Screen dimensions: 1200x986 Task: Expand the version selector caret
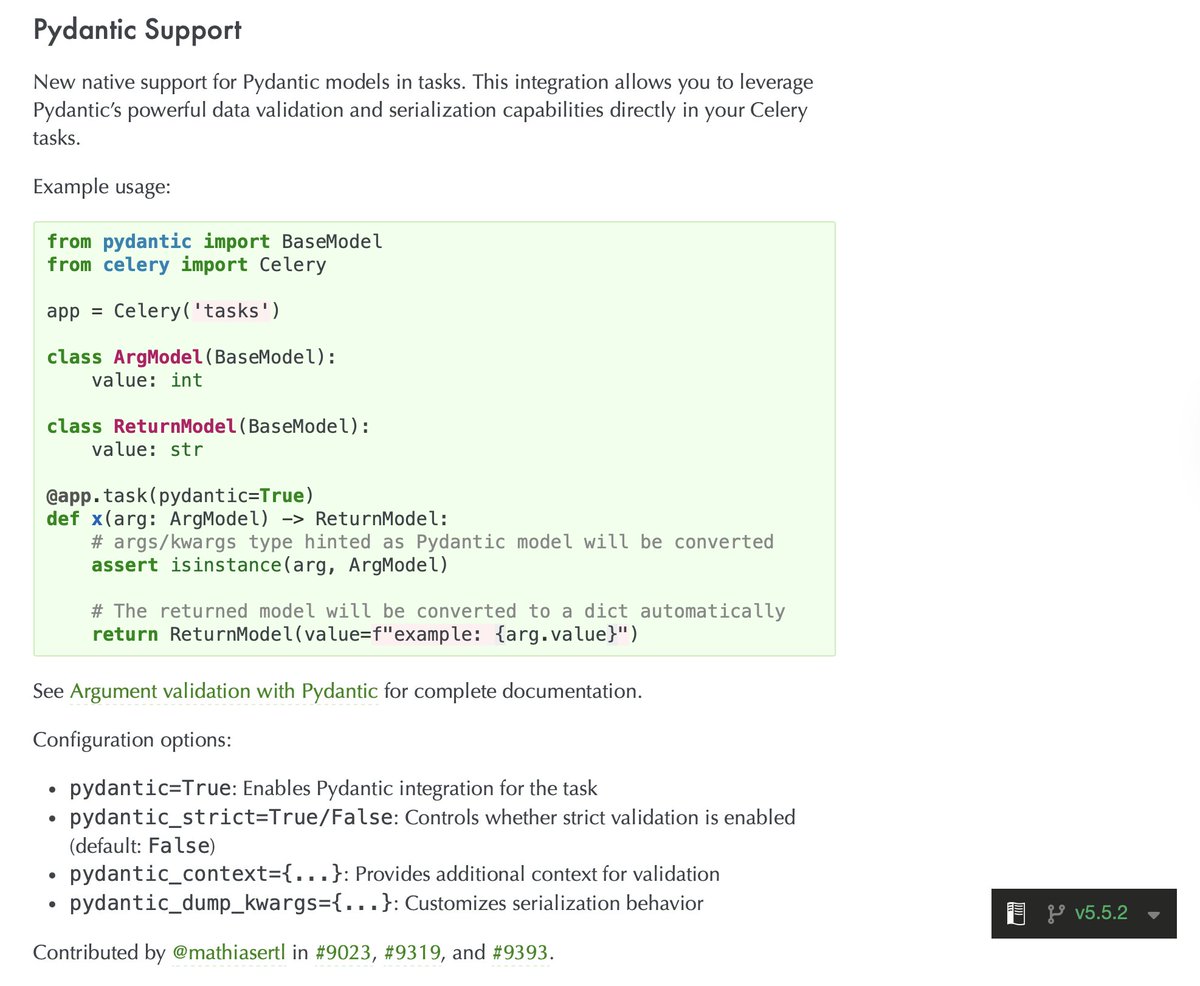(1154, 915)
